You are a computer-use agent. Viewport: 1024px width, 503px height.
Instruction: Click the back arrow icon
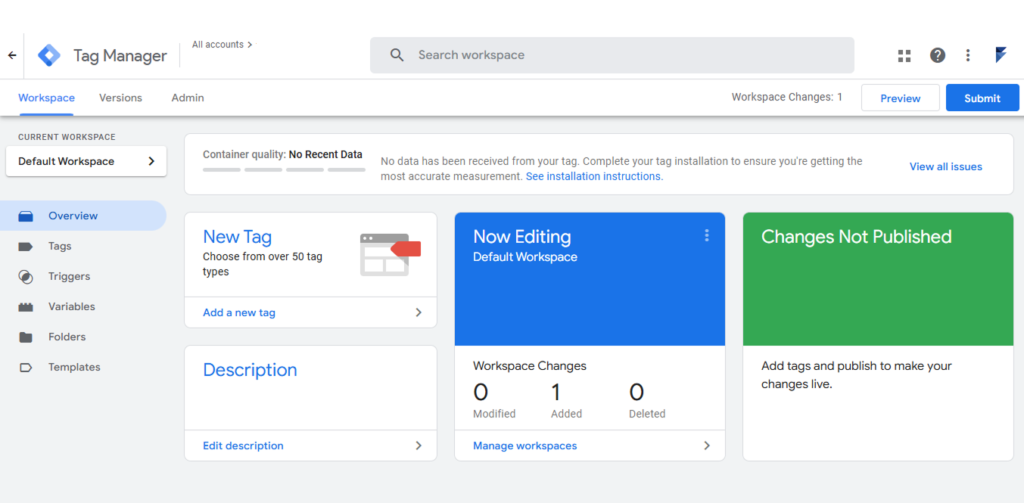[x=12, y=56]
